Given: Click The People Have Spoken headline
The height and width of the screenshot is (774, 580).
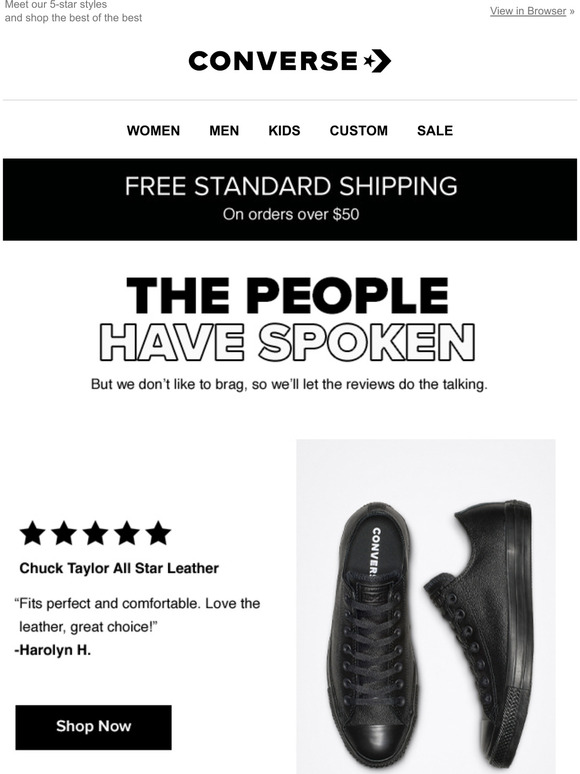Looking at the screenshot, I should [288, 318].
